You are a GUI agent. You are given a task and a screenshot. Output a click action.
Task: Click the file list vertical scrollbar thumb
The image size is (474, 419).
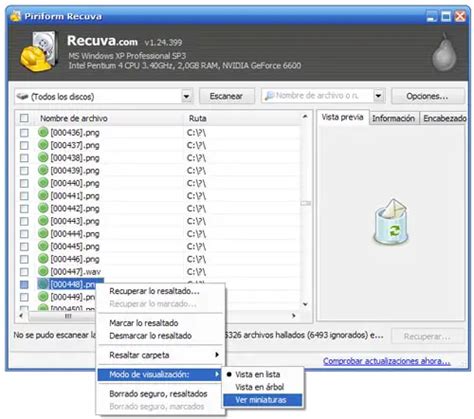point(306,203)
